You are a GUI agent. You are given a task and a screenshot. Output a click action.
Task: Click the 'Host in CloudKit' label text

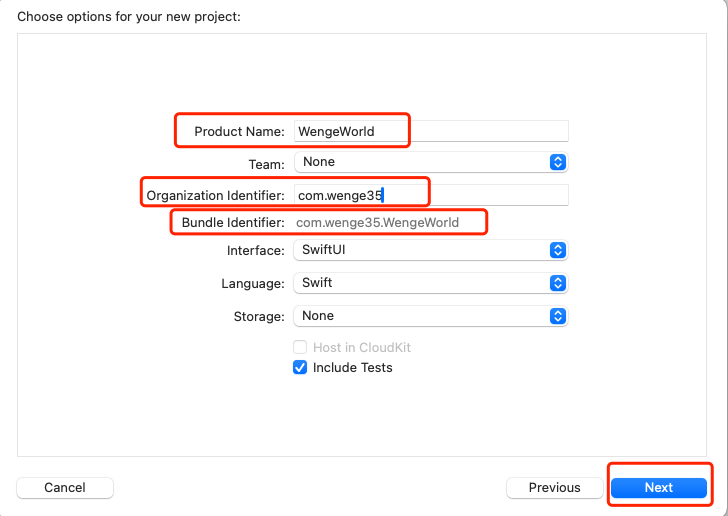pos(361,347)
